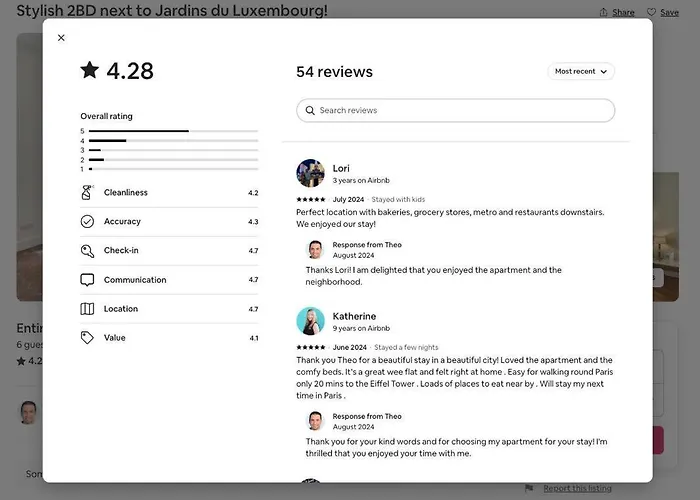Click the Communication rating label

click(x=135, y=280)
